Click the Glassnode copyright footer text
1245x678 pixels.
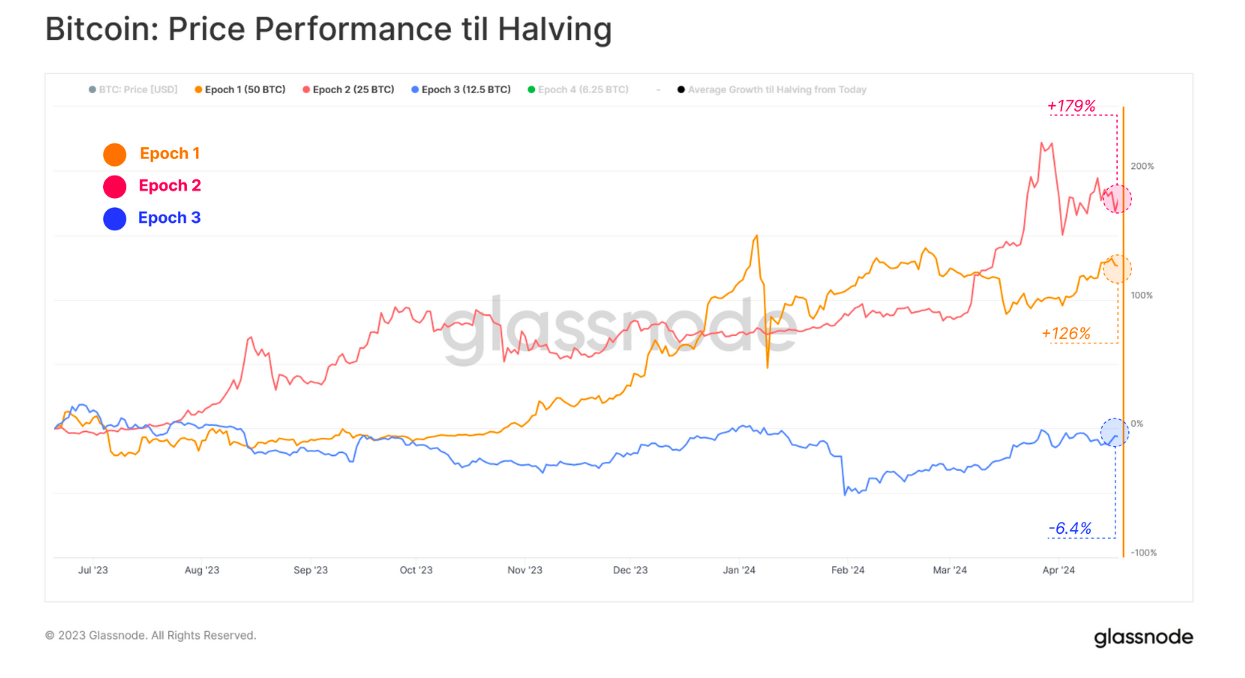point(150,635)
